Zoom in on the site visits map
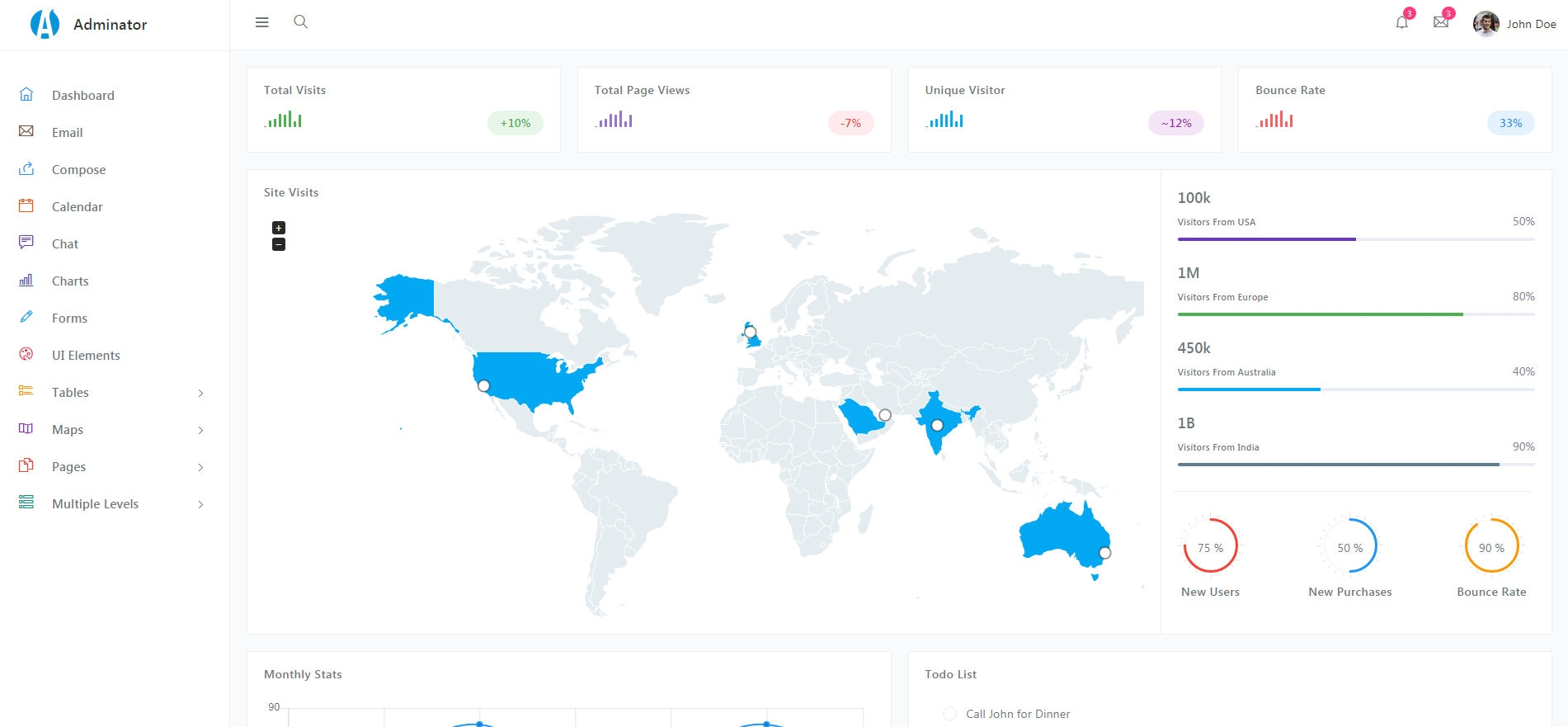Screen dimensions: 1568x727 click(279, 228)
